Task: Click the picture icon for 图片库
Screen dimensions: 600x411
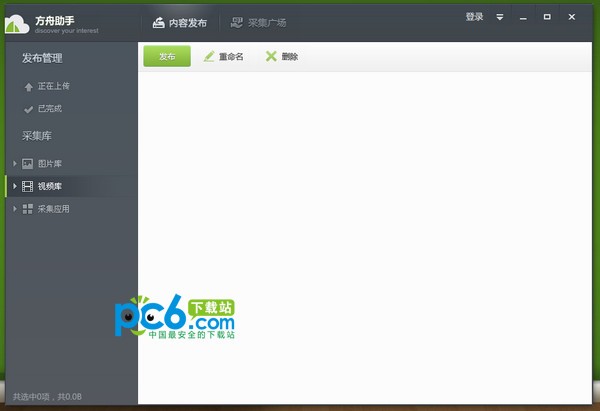Action: [28, 164]
